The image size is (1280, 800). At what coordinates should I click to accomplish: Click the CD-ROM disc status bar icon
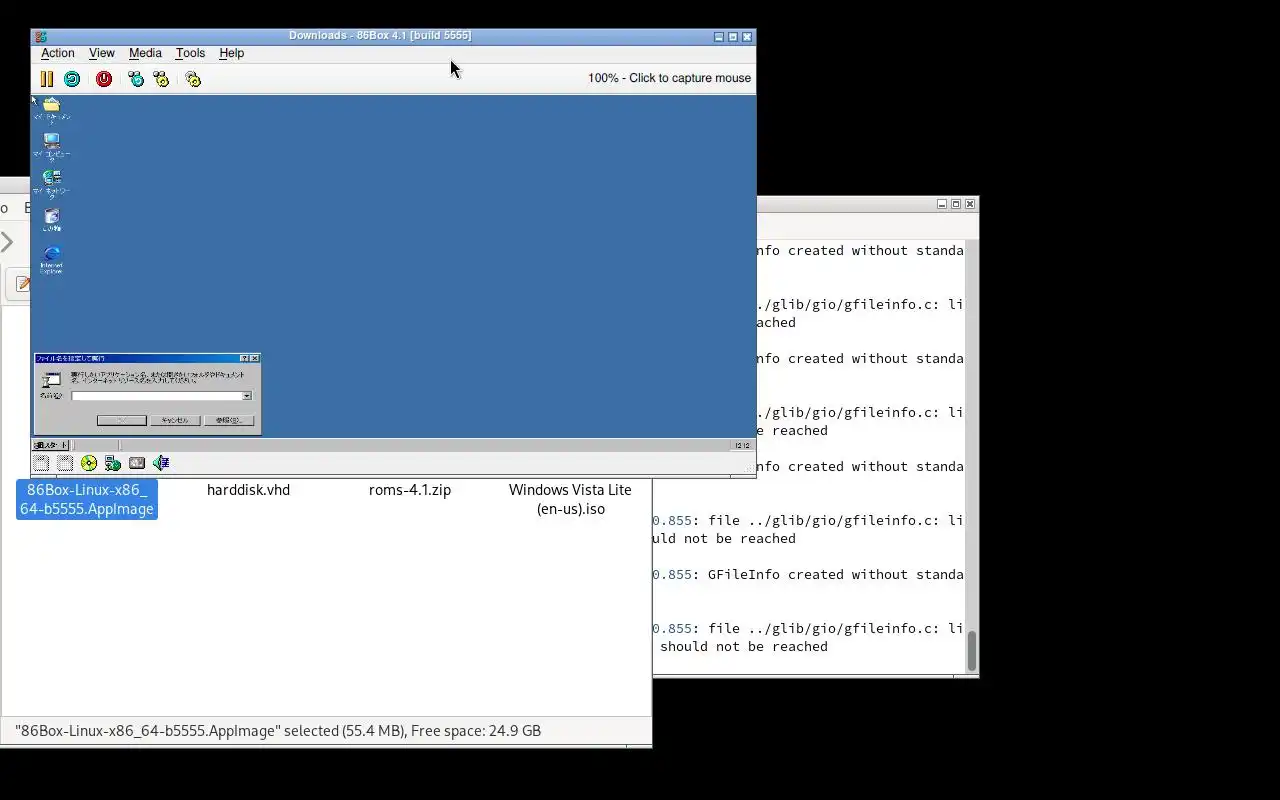tap(89, 463)
